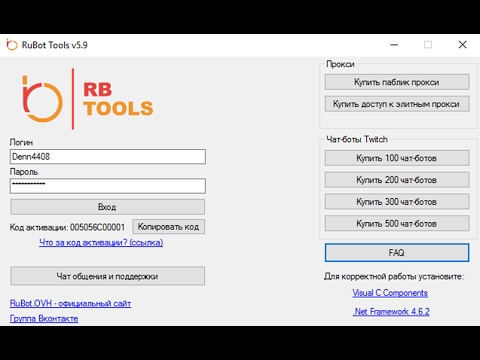
Task: Click the RB Tools logo image
Action: pyautogui.click(x=88, y=99)
